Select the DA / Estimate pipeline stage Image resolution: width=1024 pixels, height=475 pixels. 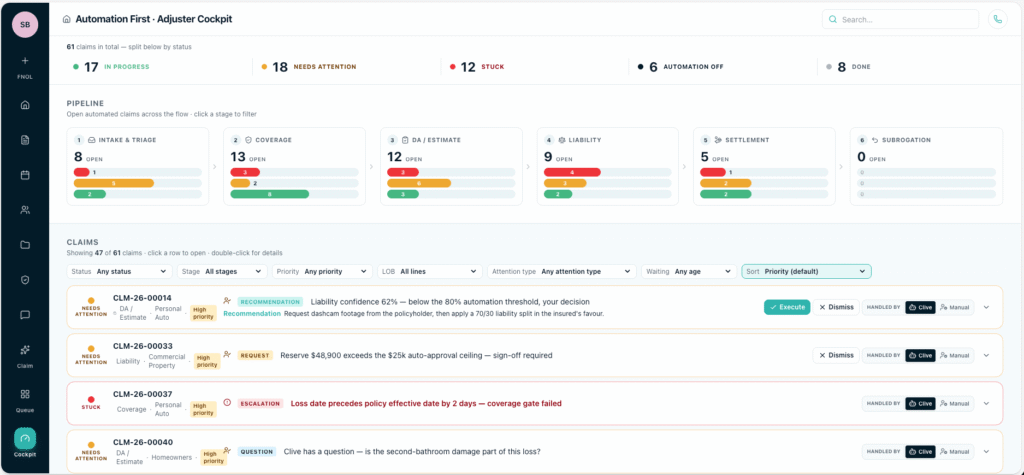coord(451,167)
